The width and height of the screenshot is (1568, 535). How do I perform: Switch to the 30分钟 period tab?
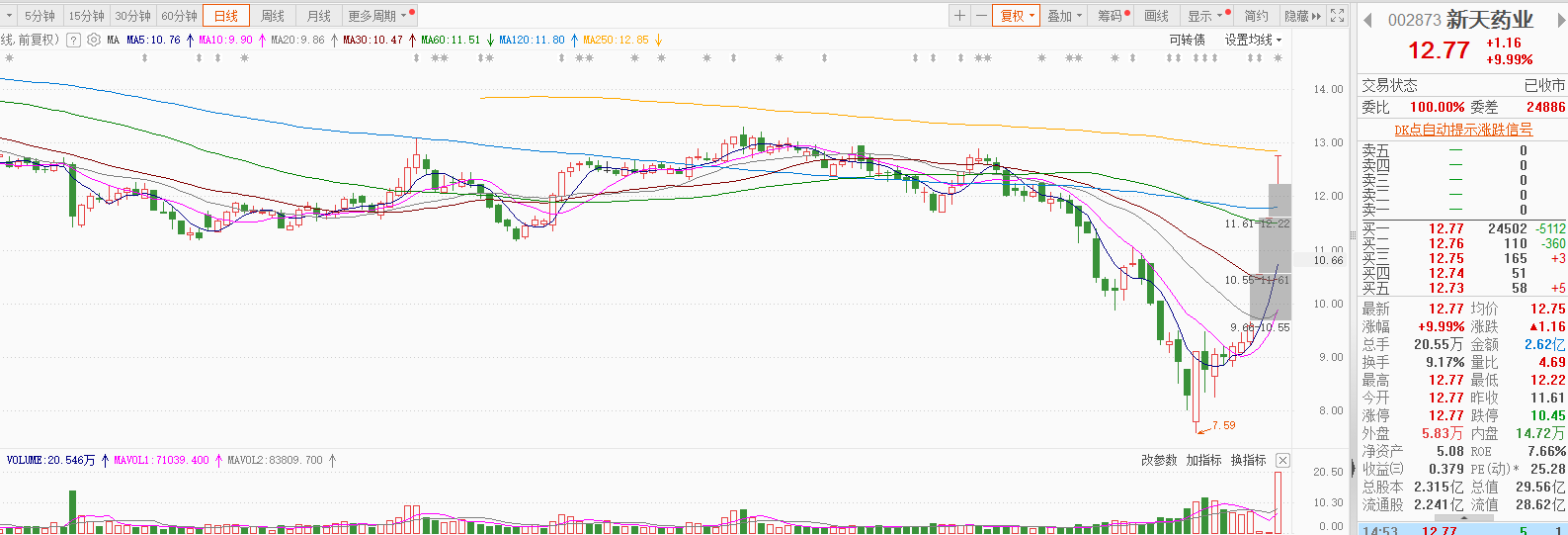point(132,16)
